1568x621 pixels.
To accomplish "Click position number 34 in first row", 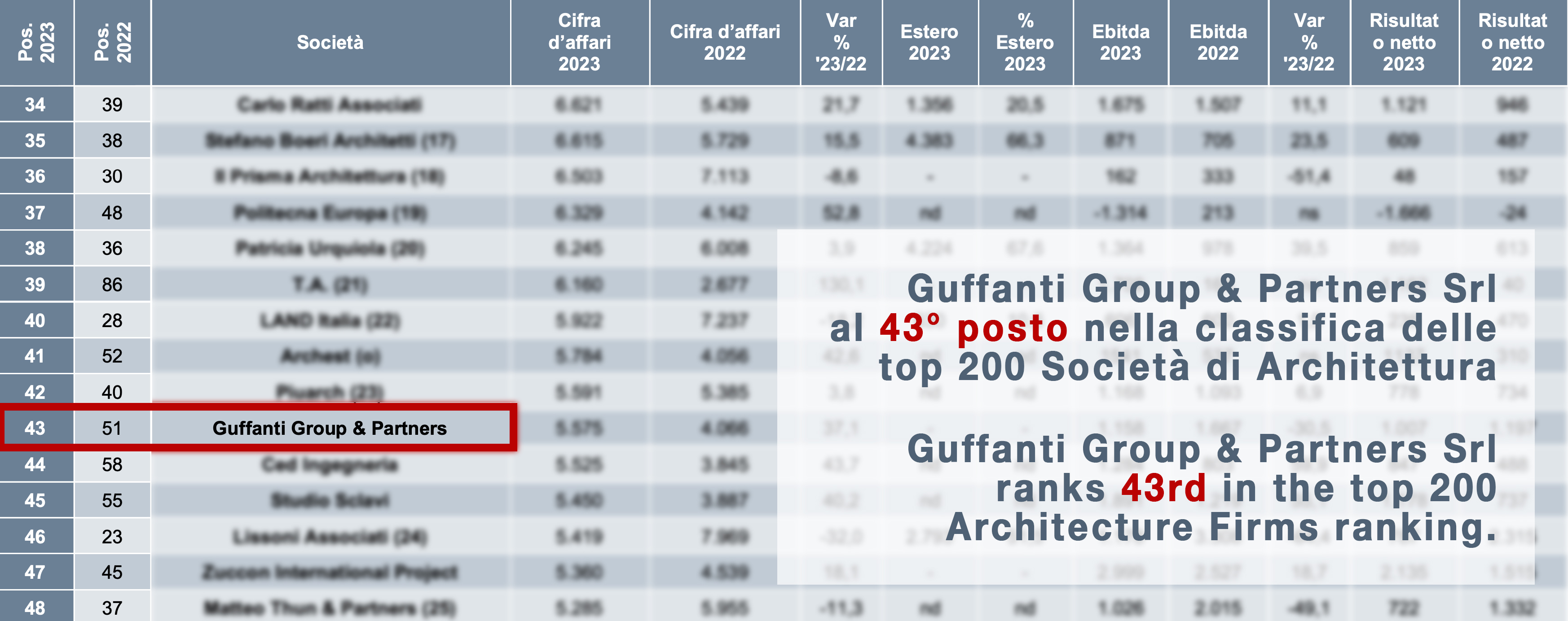I will tap(35, 105).
